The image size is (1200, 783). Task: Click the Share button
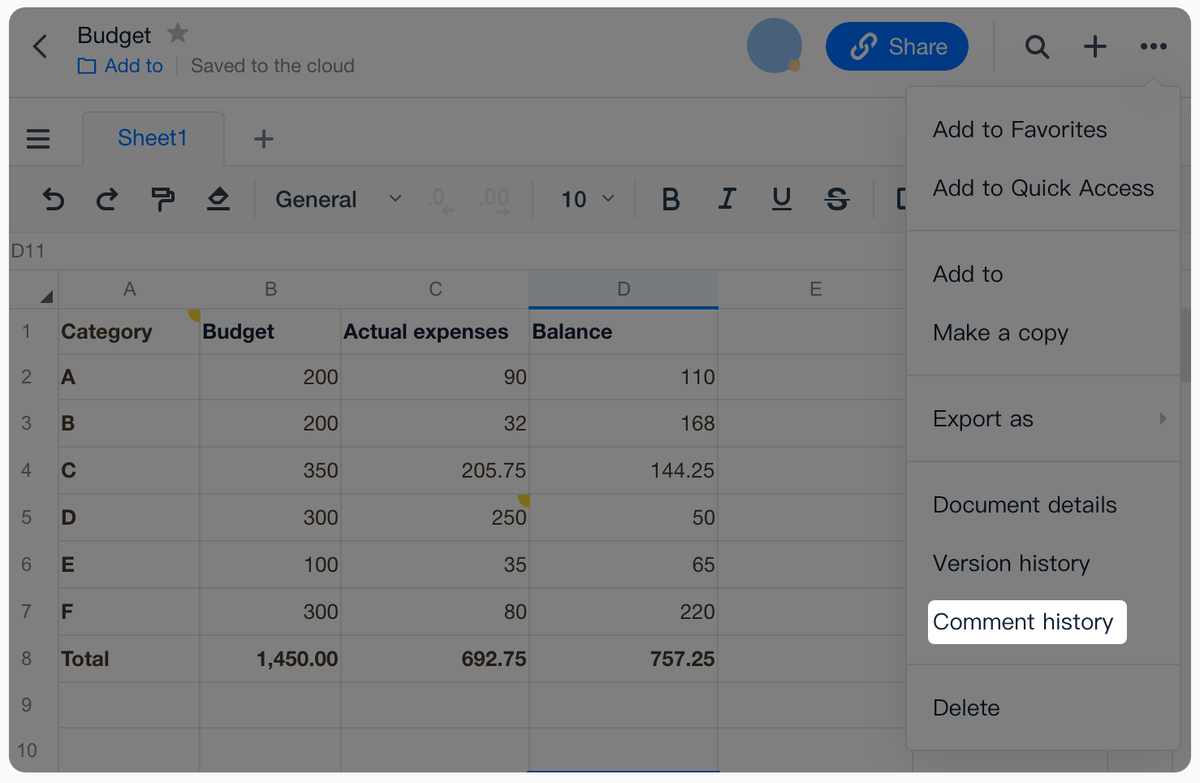click(x=896, y=46)
